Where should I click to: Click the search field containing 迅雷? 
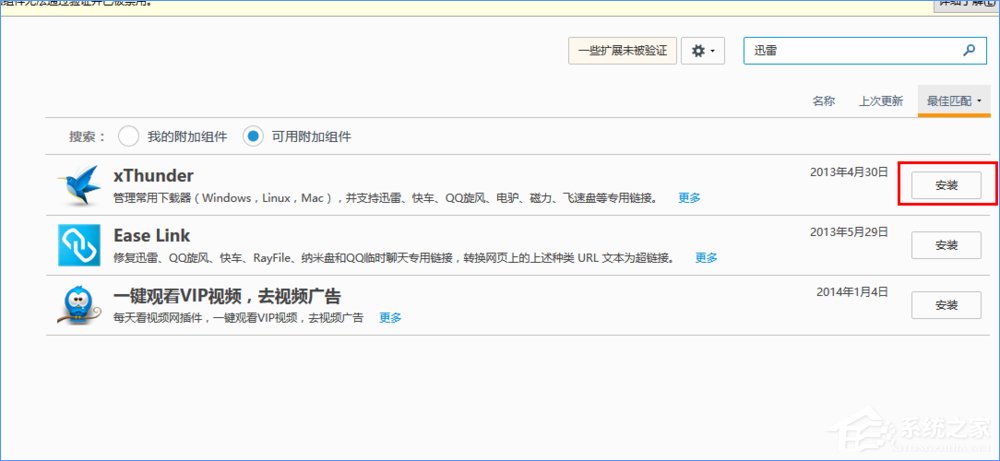850,50
